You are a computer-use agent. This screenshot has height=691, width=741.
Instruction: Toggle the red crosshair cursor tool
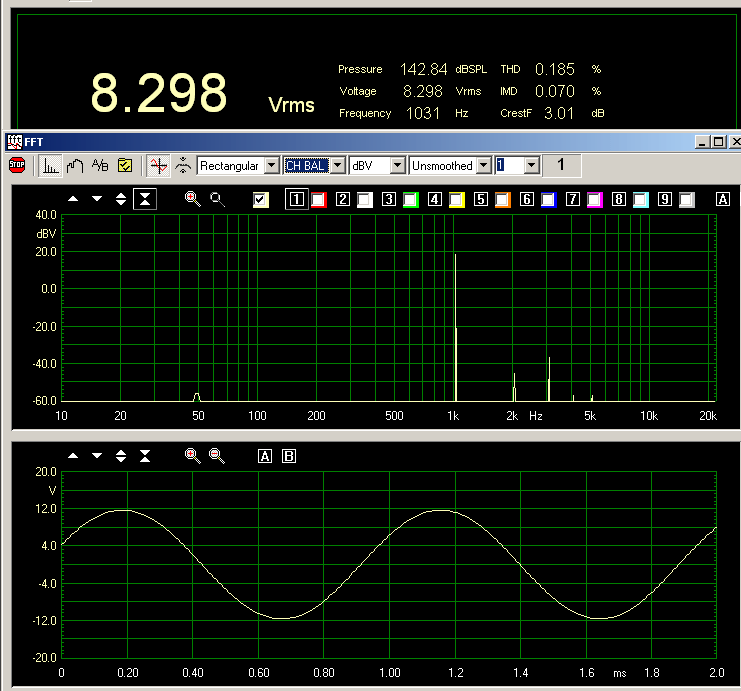point(158,166)
